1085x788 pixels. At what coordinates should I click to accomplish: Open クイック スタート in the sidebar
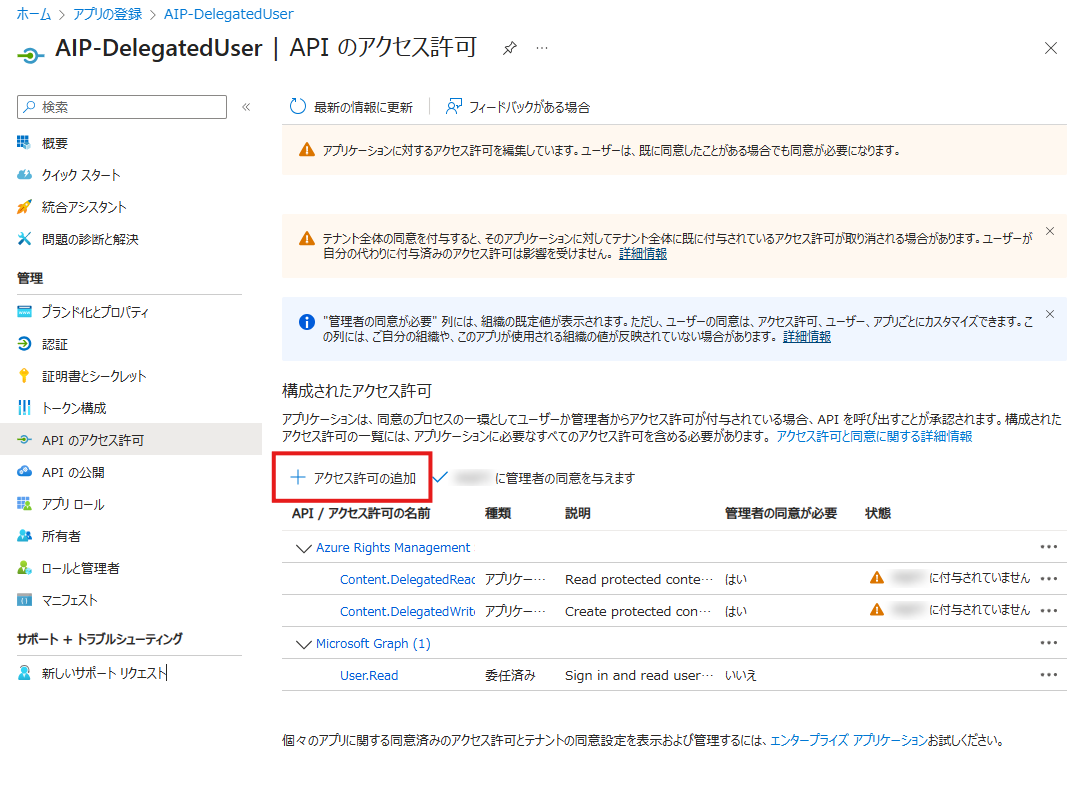81,175
